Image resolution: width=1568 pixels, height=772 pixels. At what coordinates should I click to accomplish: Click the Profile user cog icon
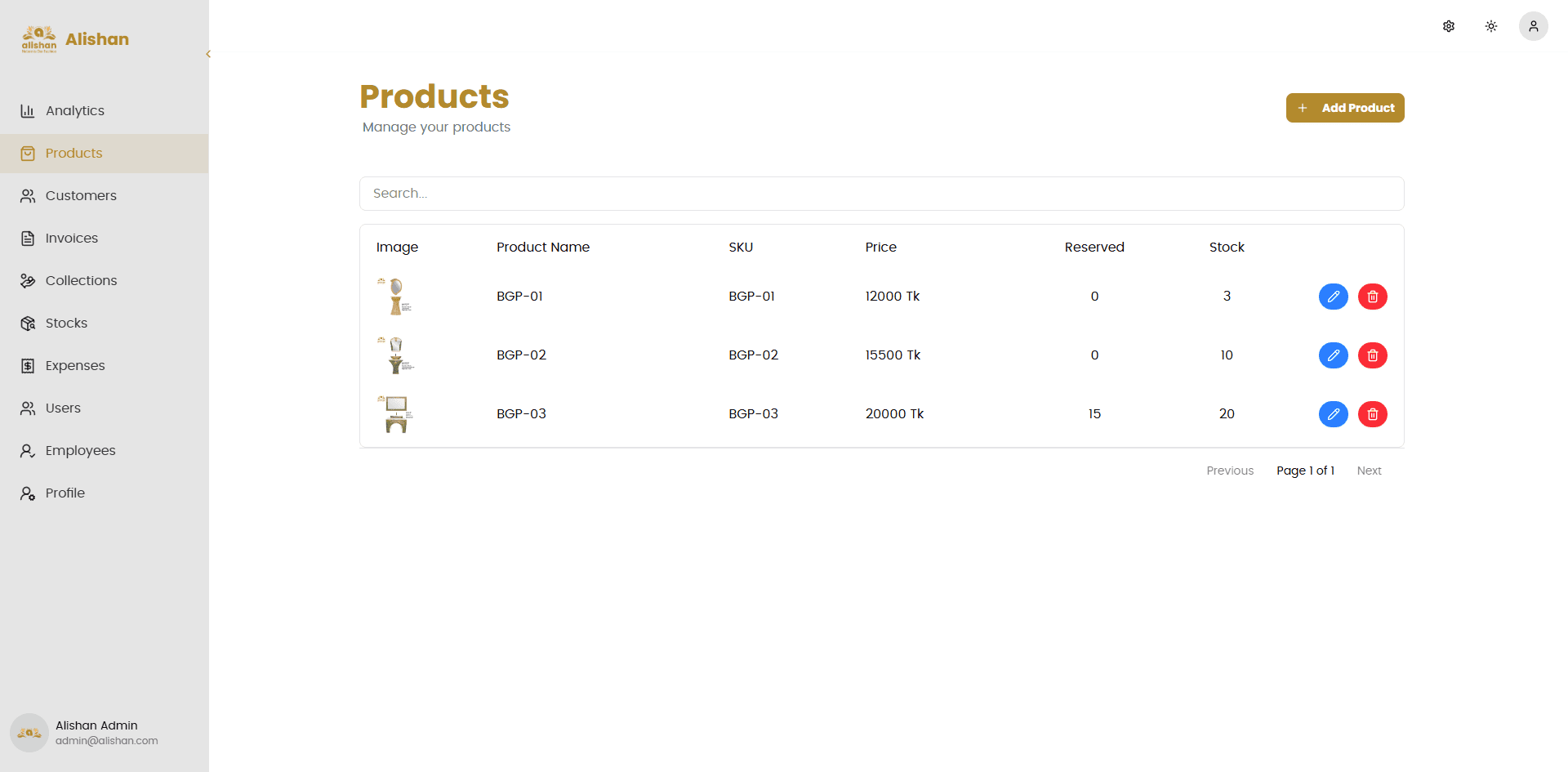click(28, 493)
